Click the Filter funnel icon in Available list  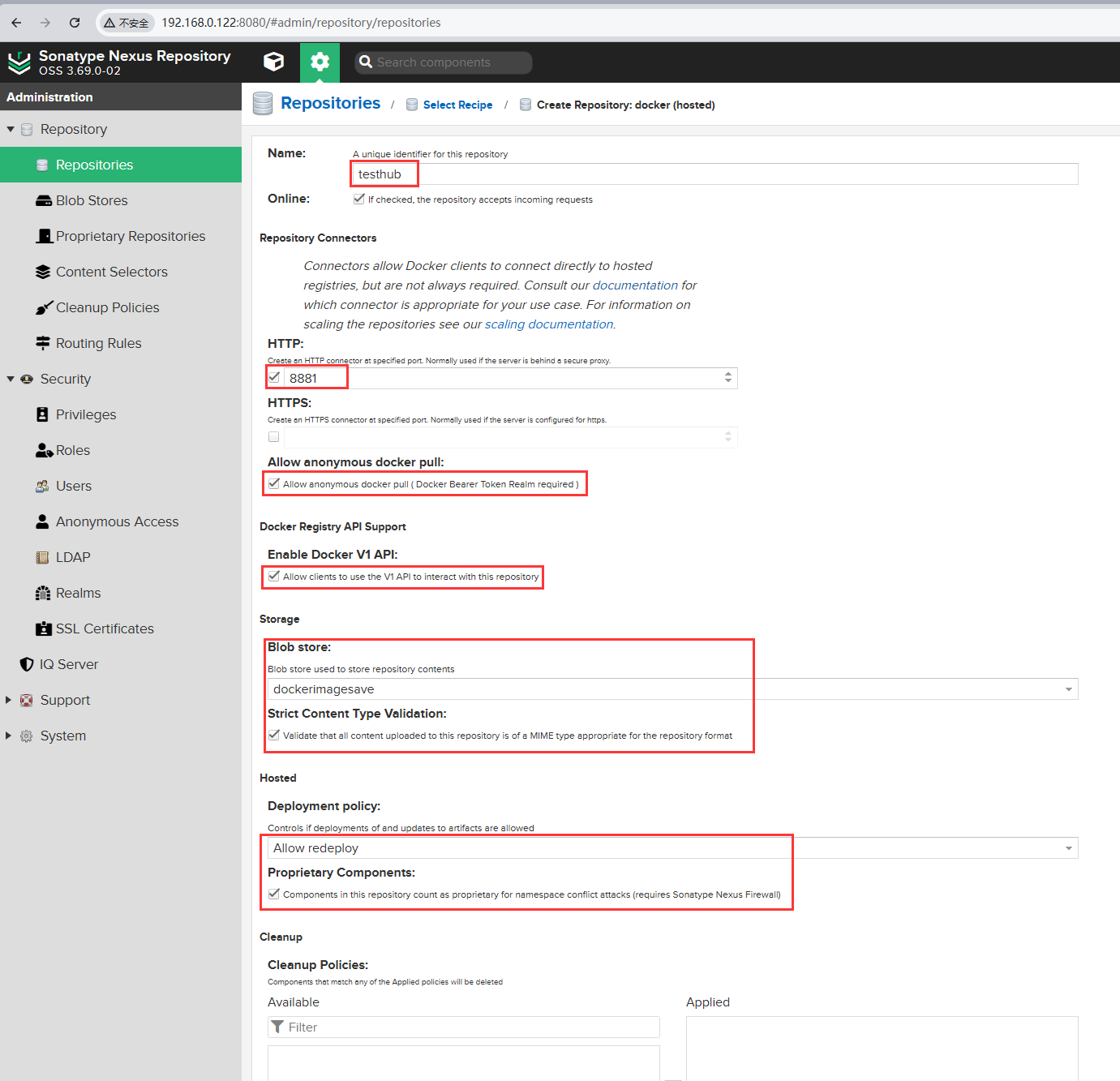click(277, 1027)
